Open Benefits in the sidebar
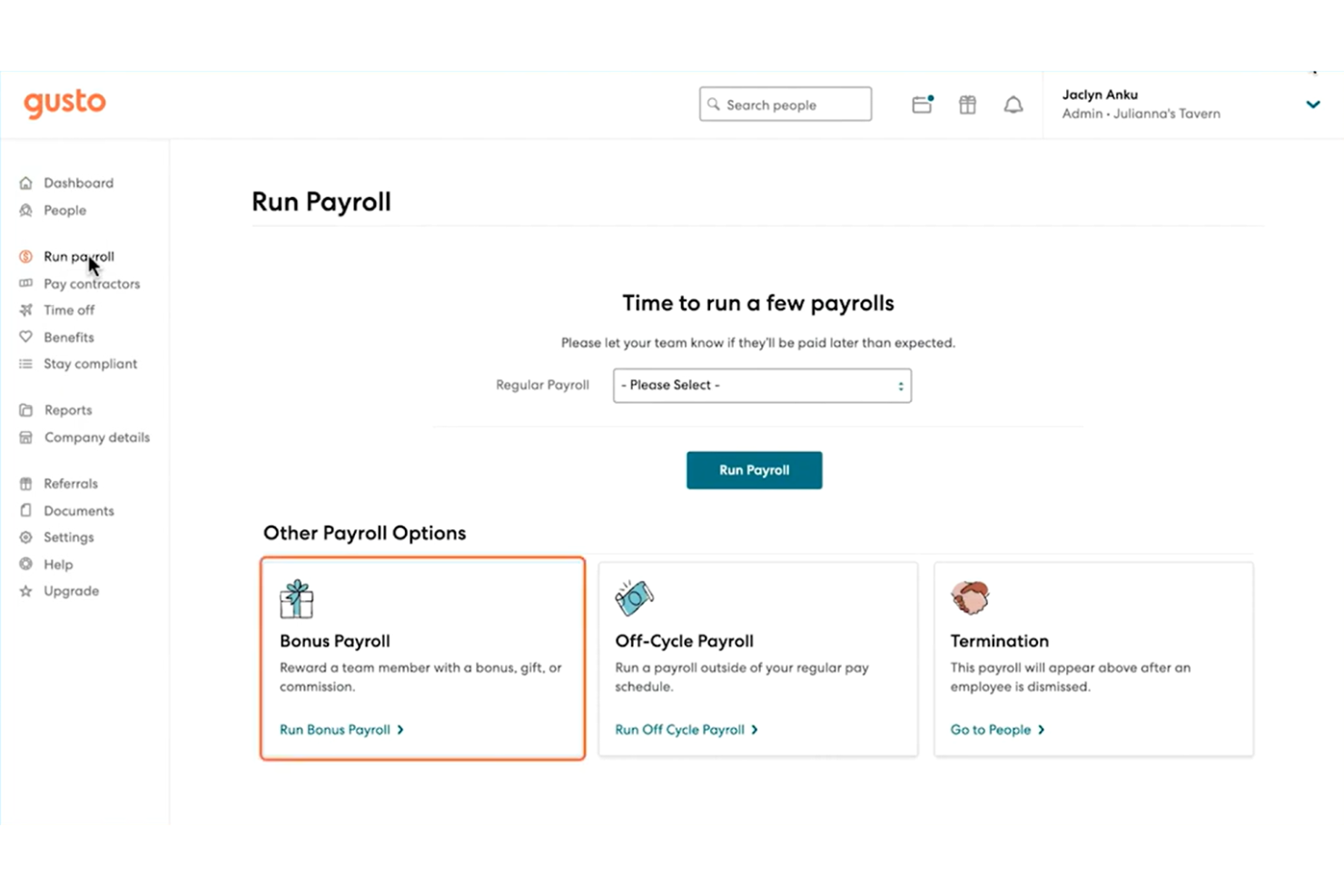Viewport: 1344px width, 896px height. tap(69, 338)
